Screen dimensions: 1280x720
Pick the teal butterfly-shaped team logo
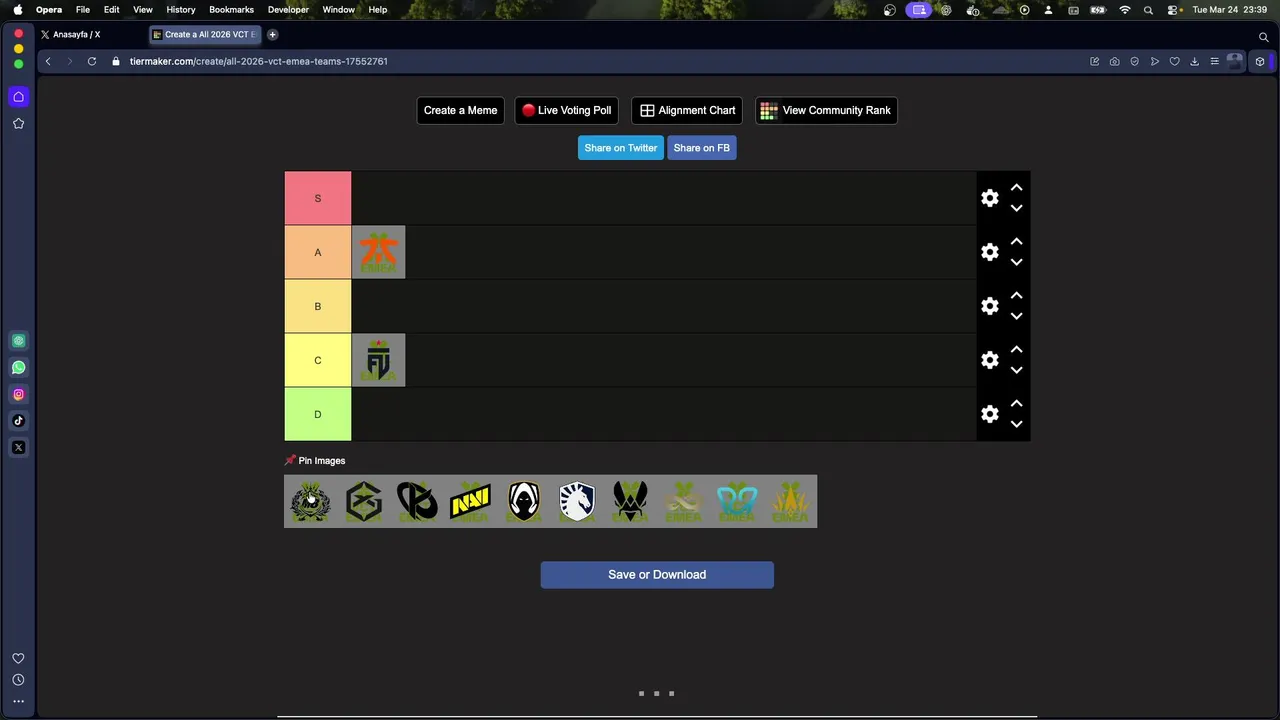(737, 501)
